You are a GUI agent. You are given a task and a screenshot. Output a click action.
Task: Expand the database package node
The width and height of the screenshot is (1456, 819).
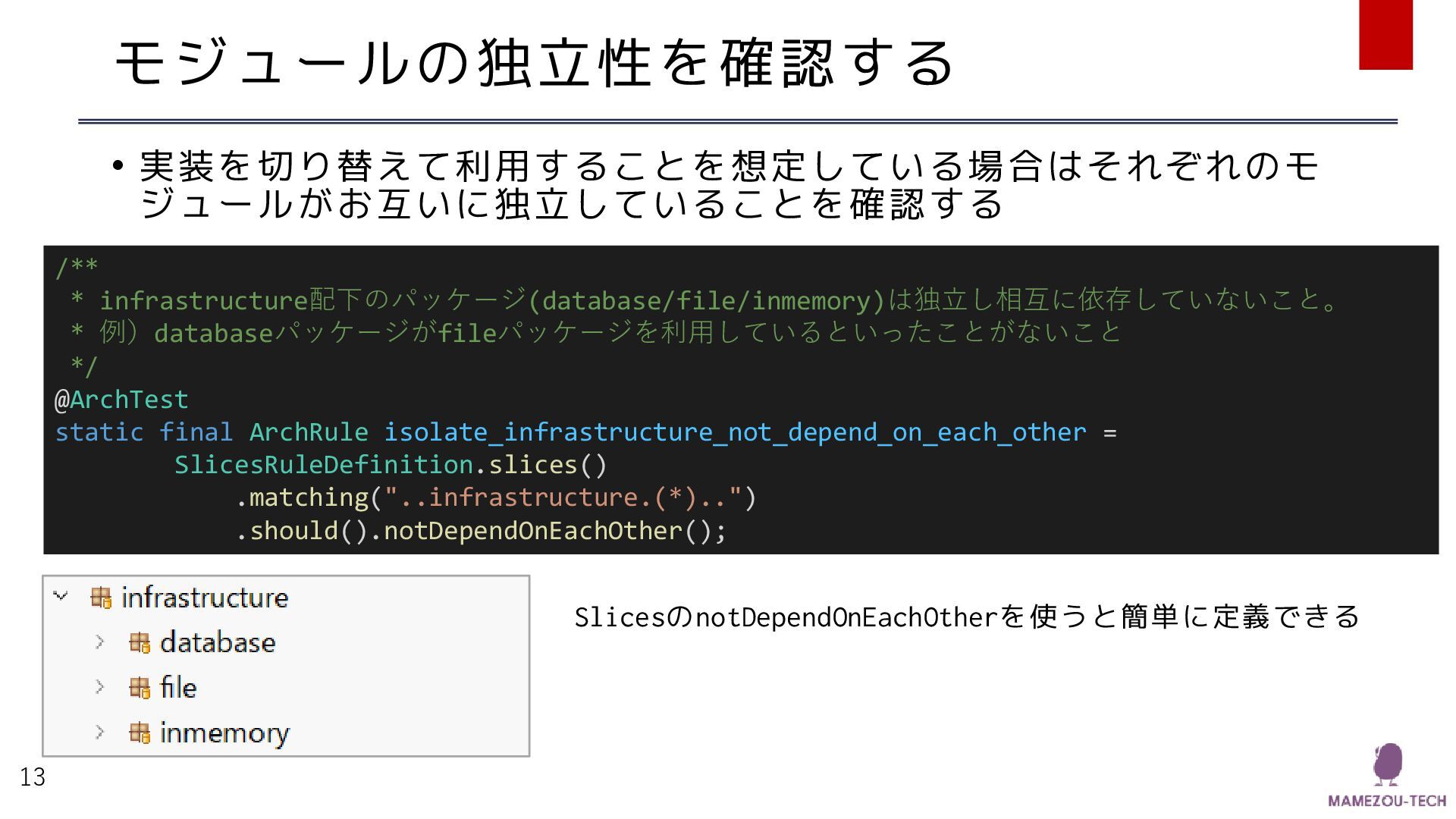tap(99, 642)
